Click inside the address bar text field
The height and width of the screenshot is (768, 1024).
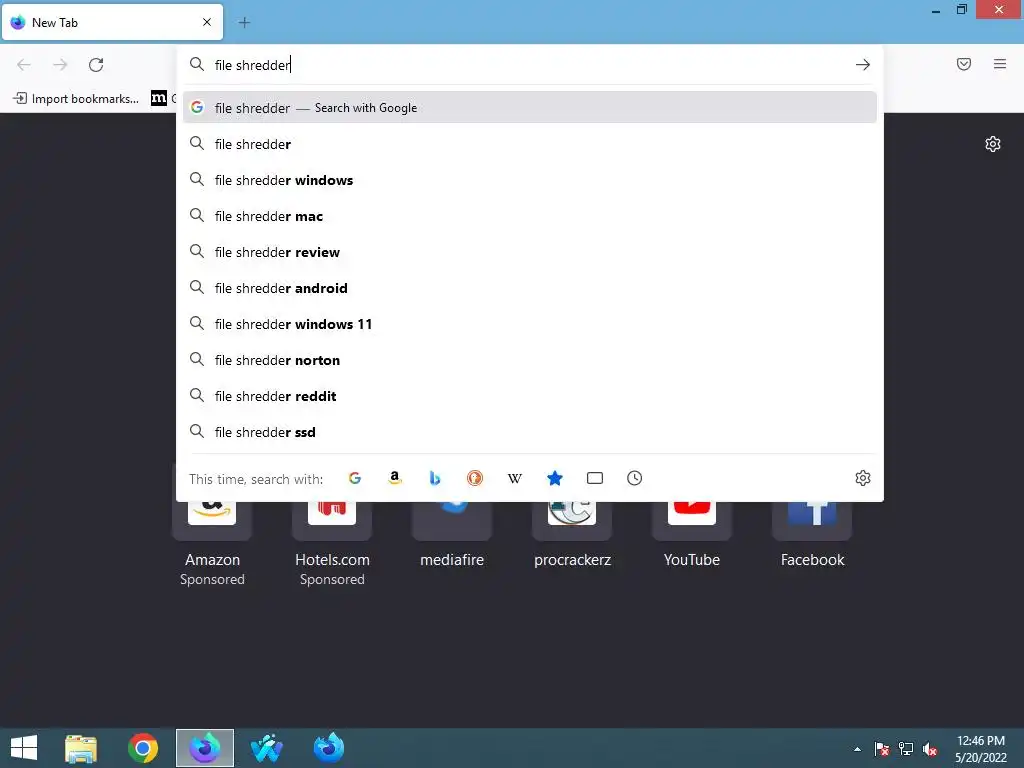coord(529,65)
